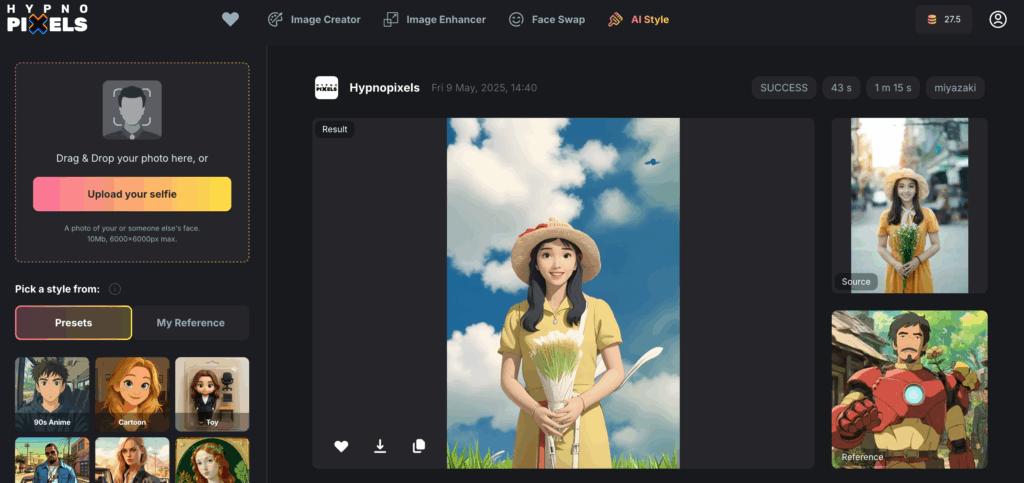This screenshot has width=1024, height=483.
Task: Open the Source photo thumbnail
Action: click(909, 206)
